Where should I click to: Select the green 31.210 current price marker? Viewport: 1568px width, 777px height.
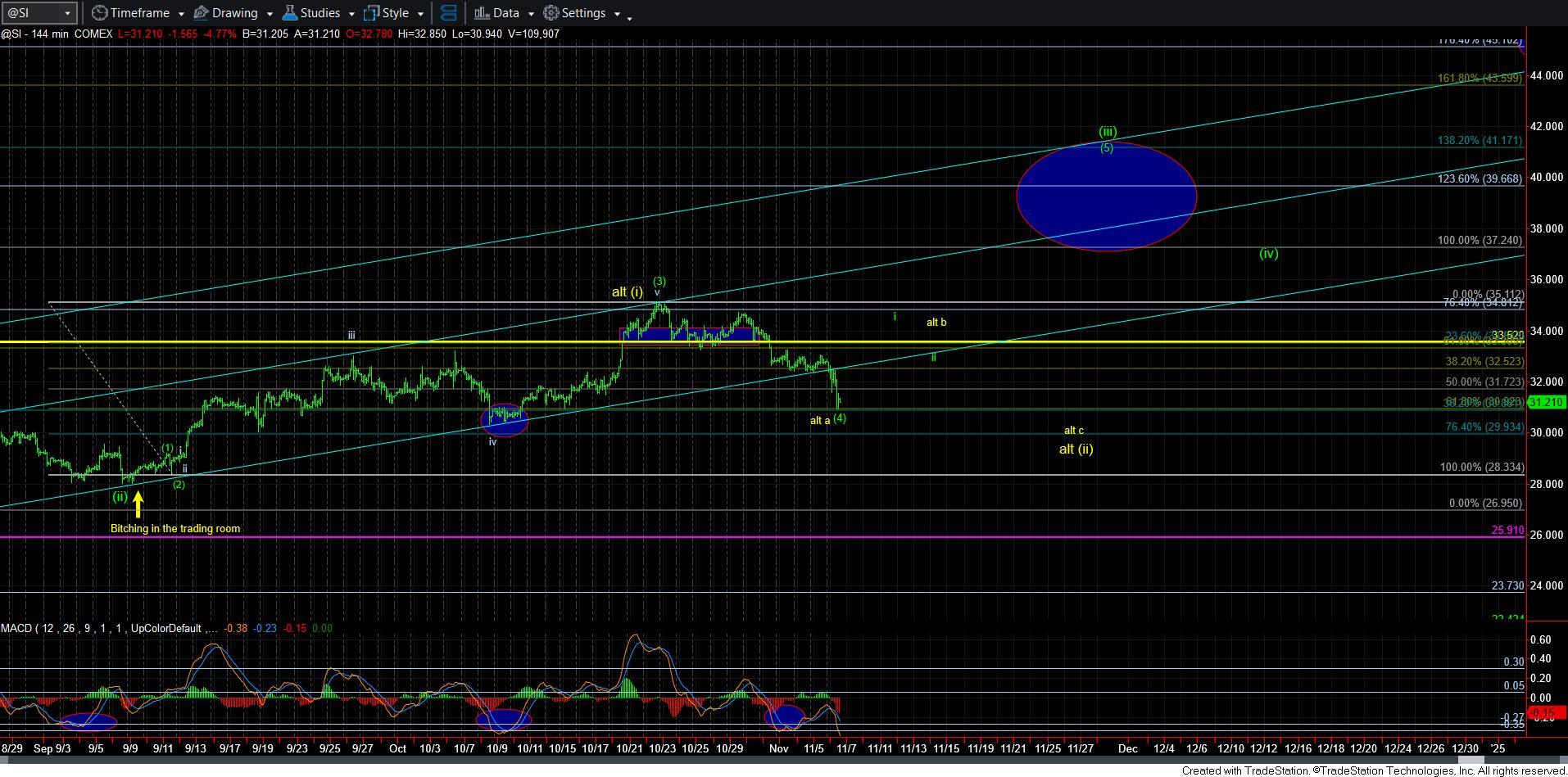(x=1545, y=402)
